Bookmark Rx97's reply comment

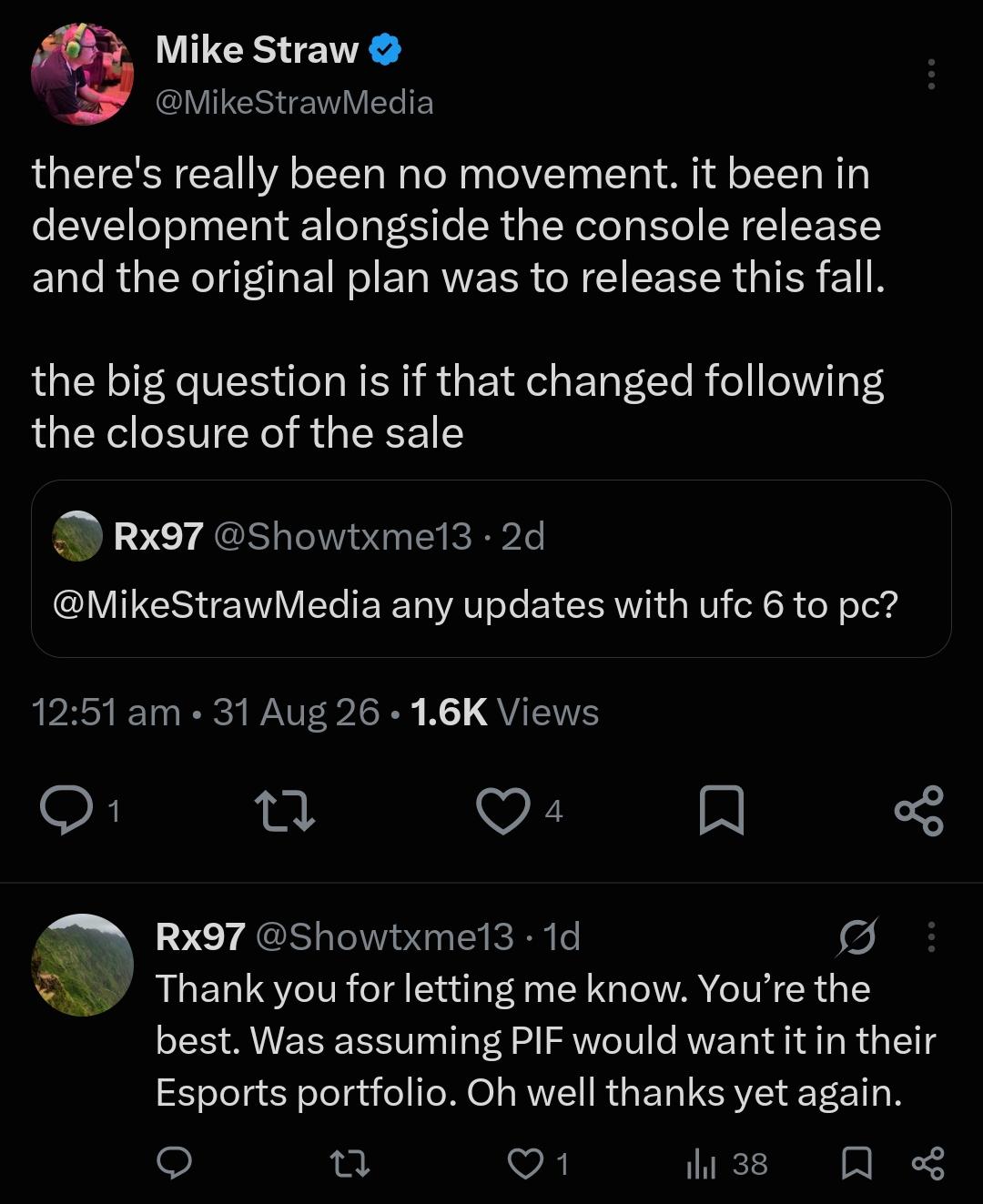856,1163
